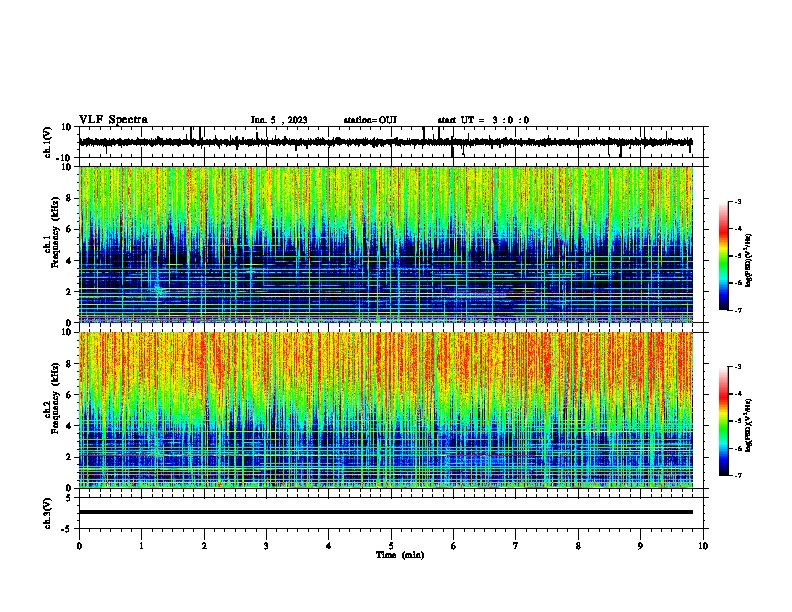792x612 pixels.
Task: Click the date text "Jan. 5, 2023"
Action: coord(279,120)
